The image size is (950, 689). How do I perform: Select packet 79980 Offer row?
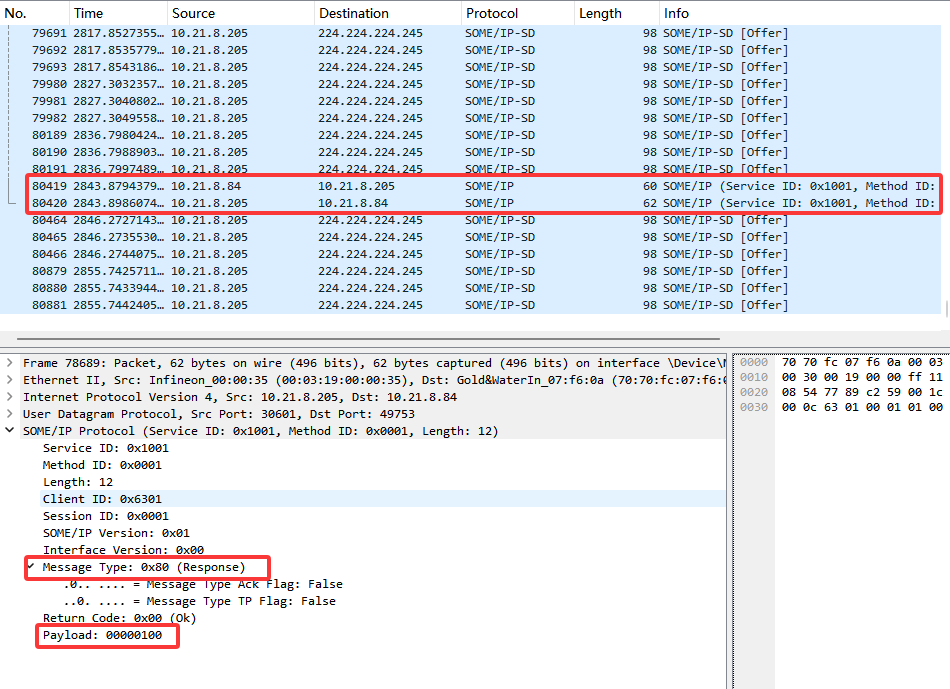coord(470,84)
